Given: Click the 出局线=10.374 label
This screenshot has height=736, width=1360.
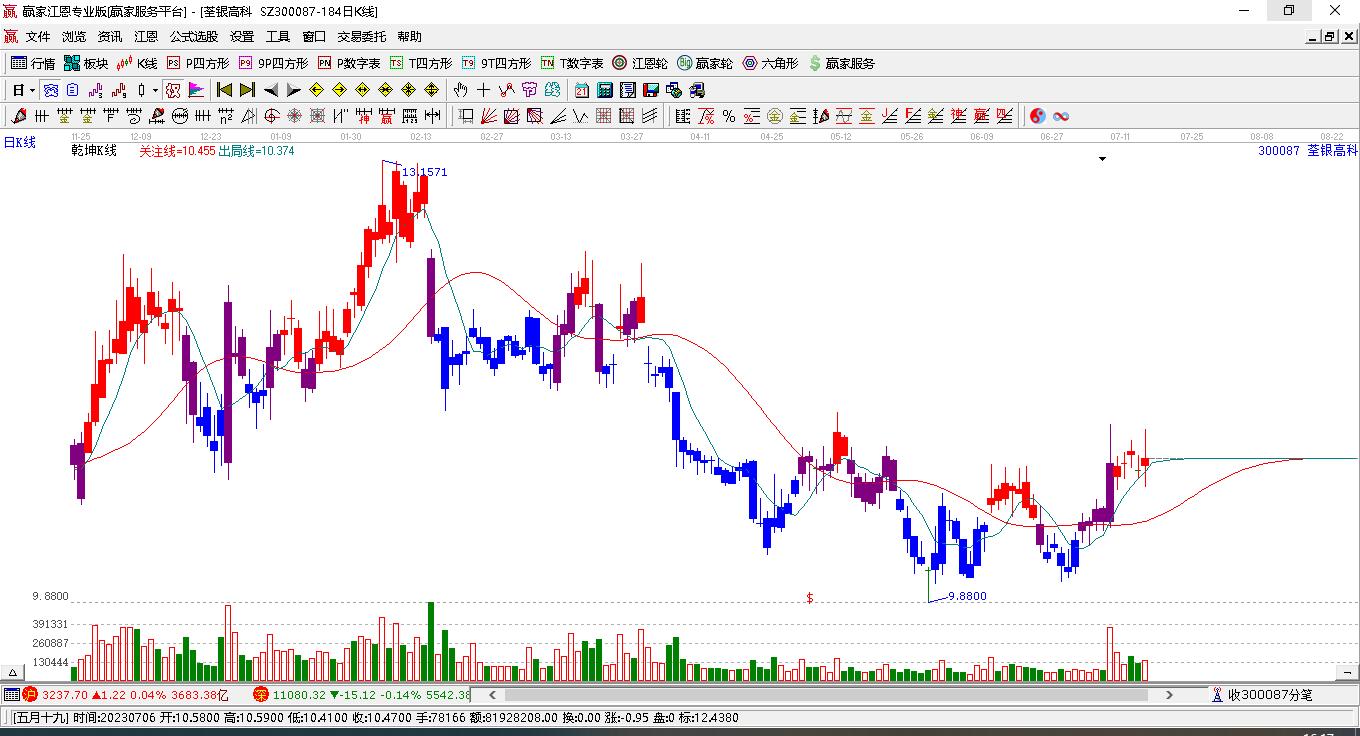Looking at the screenshot, I should tap(256, 151).
